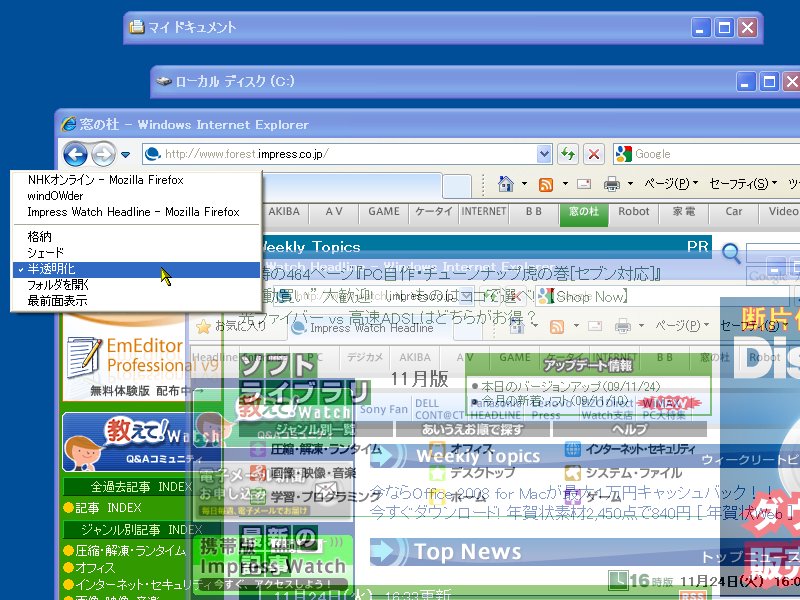This screenshot has width=800, height=600.
Task: Click the Stop loading red X icon
Action: [x=593, y=153]
